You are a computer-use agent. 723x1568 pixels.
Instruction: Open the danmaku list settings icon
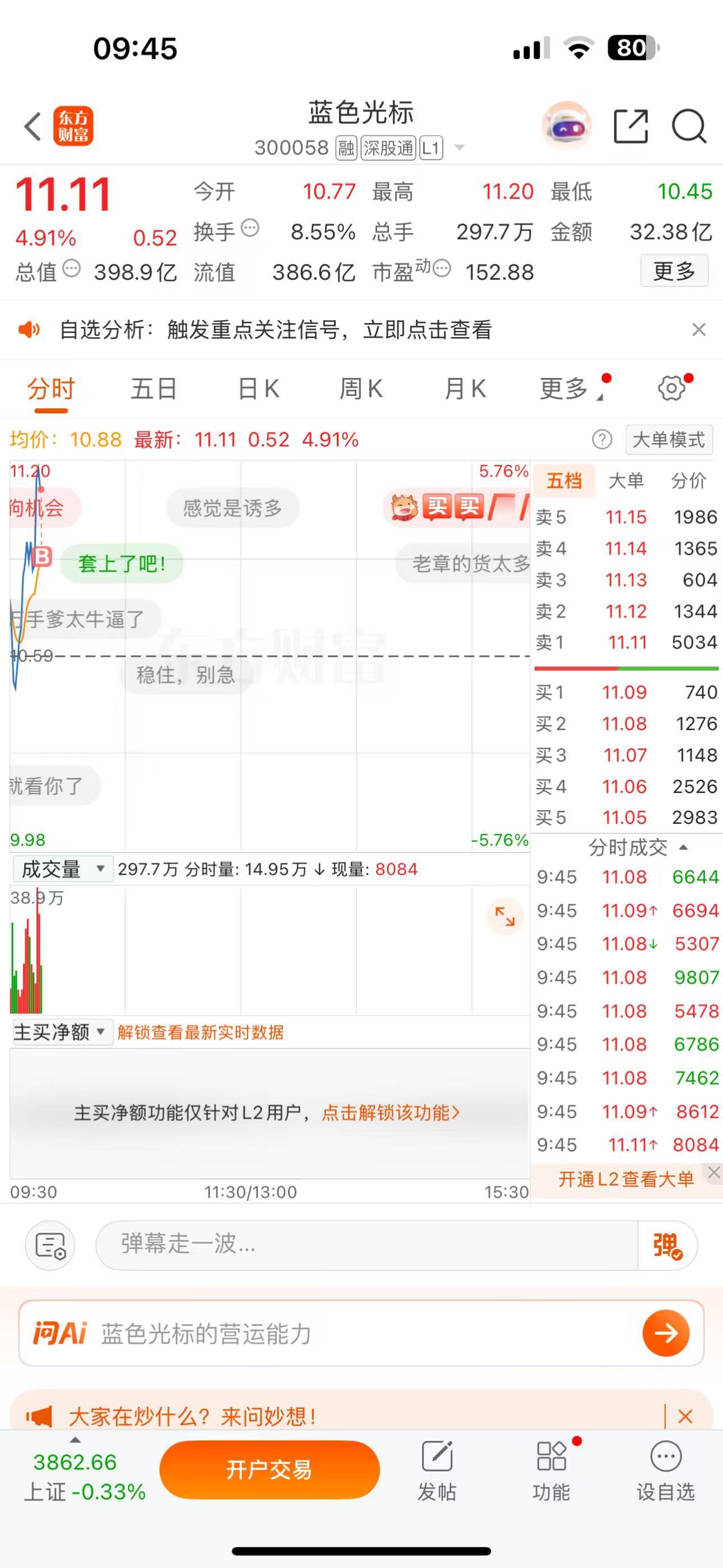[x=50, y=1246]
